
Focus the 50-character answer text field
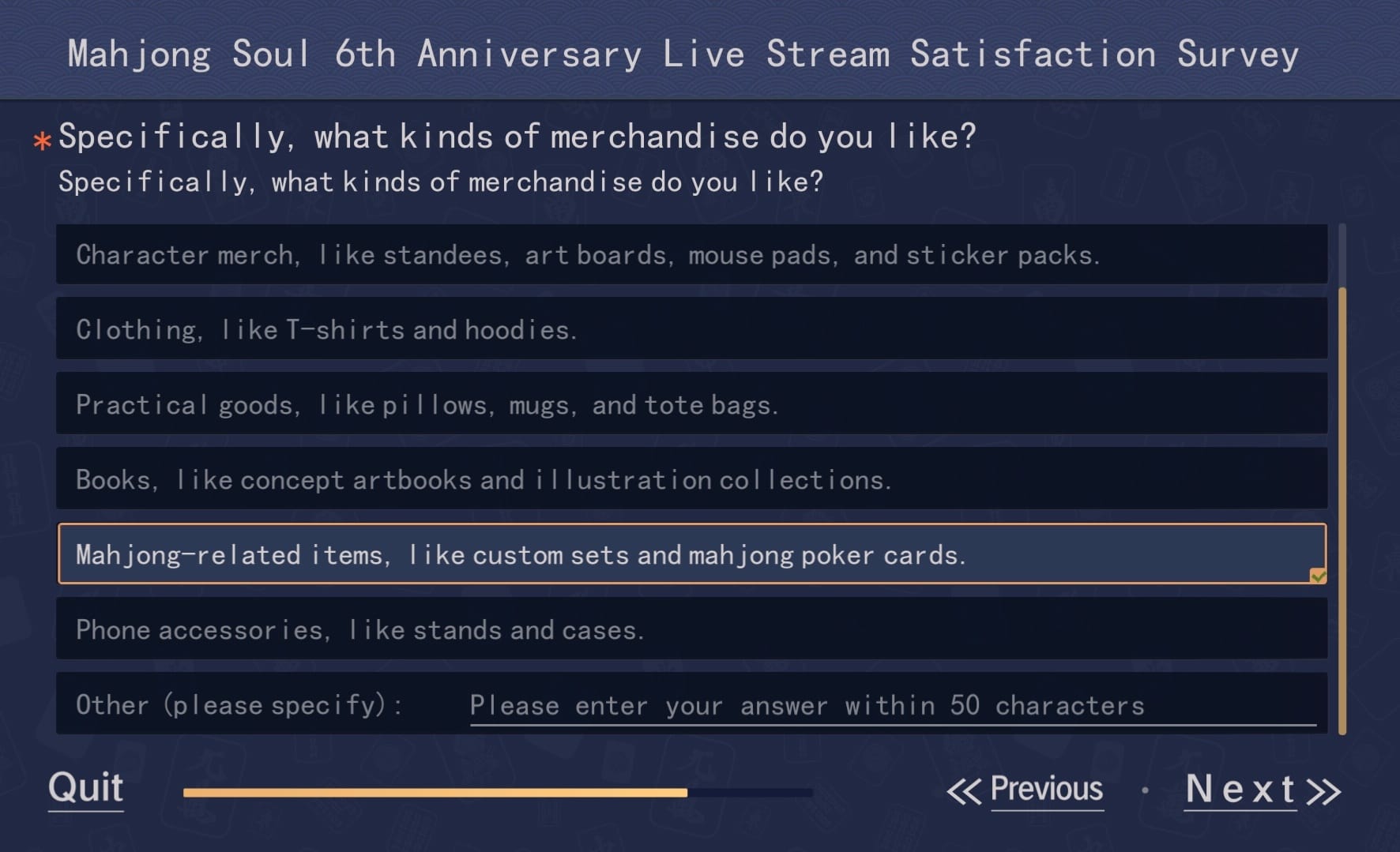pyautogui.click(x=893, y=705)
